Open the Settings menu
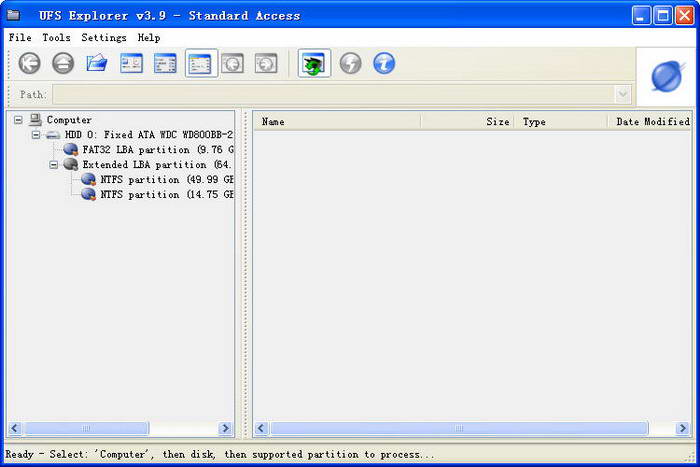Viewport: 700px width, 467px height. [x=104, y=38]
